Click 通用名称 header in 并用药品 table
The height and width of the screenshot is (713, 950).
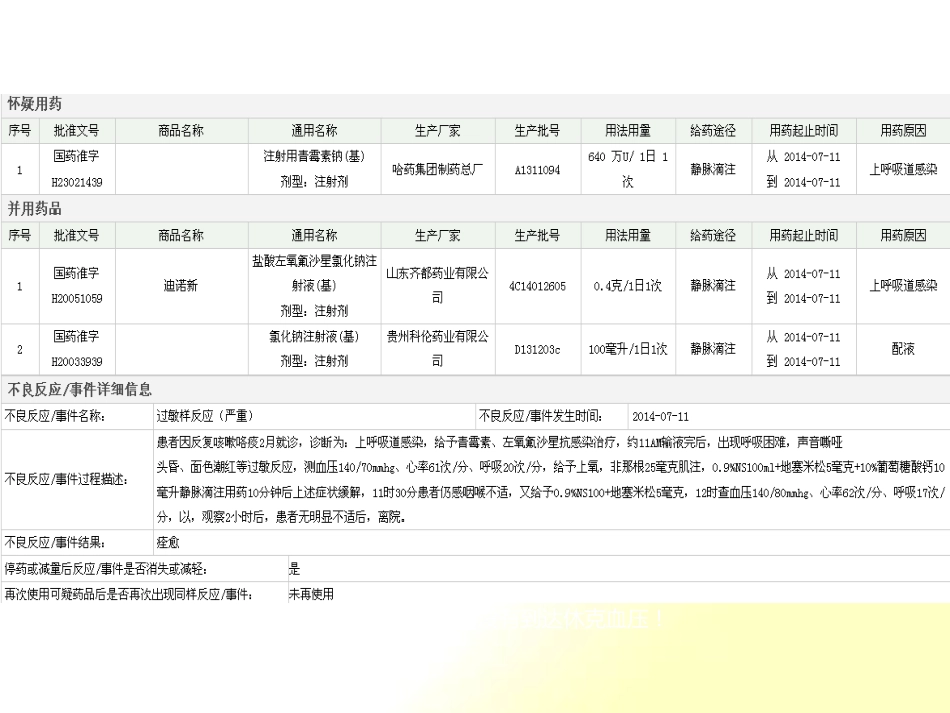tap(314, 236)
